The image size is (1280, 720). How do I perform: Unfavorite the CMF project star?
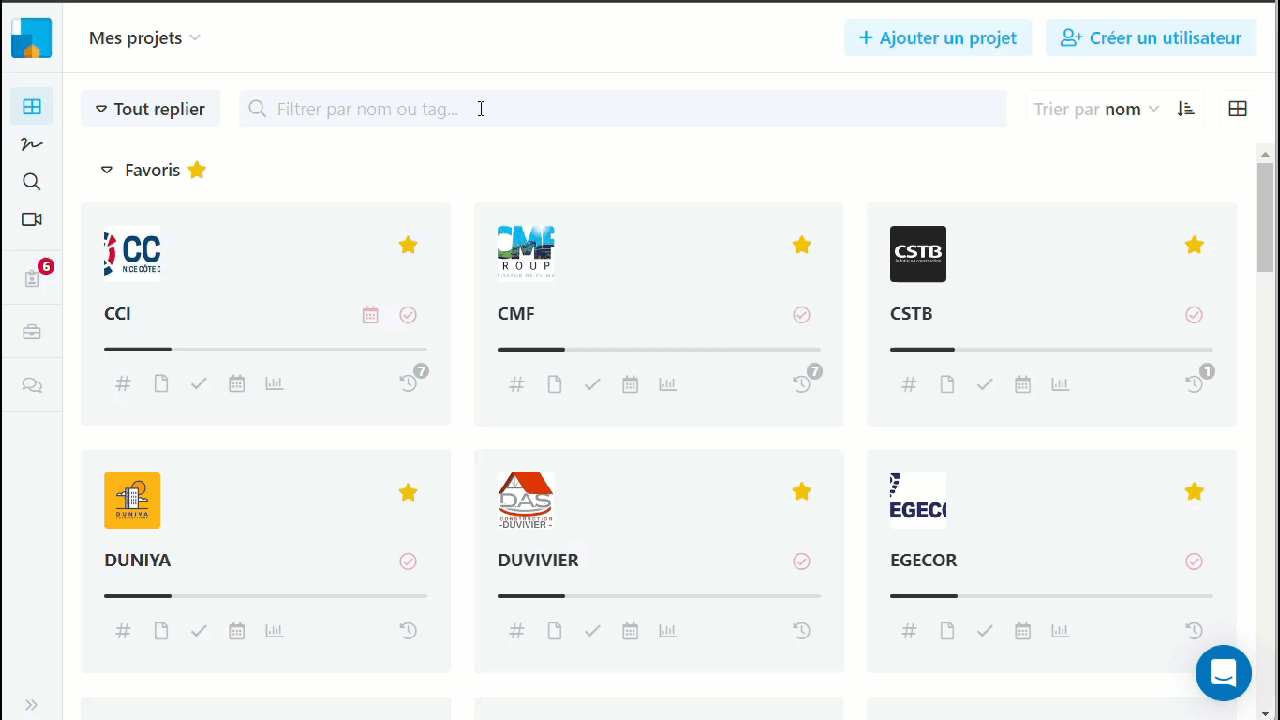pos(802,245)
